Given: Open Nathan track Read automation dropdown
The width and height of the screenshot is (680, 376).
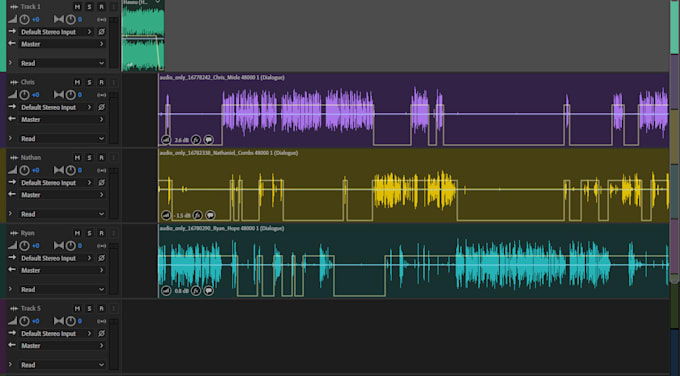Looking at the screenshot, I should click(62, 214).
